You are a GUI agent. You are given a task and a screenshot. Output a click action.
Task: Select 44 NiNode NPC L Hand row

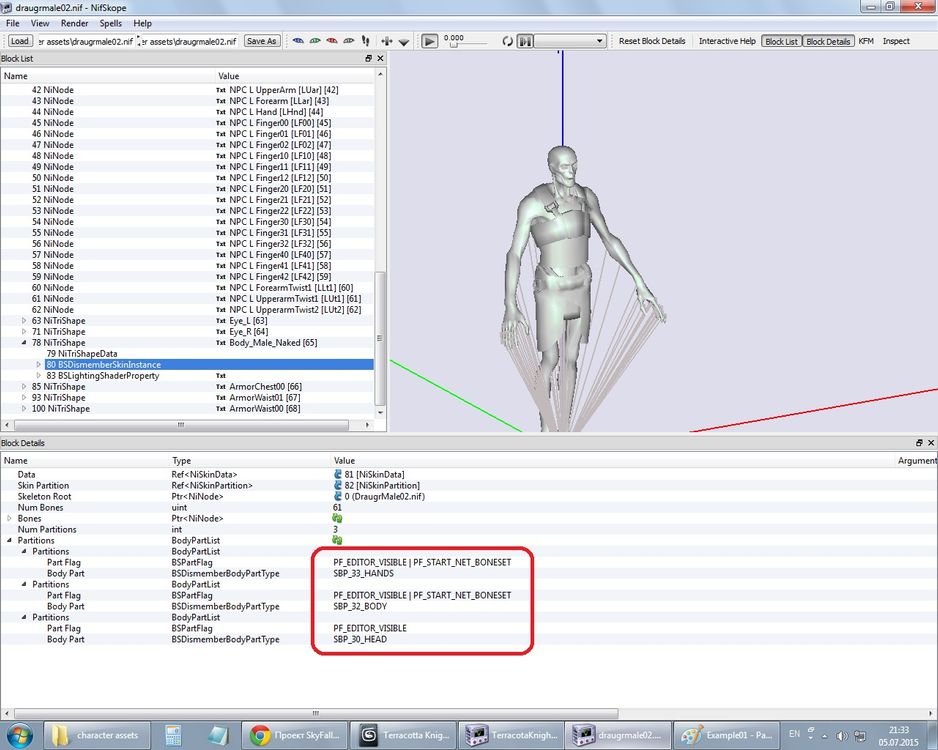pyautogui.click(x=187, y=112)
